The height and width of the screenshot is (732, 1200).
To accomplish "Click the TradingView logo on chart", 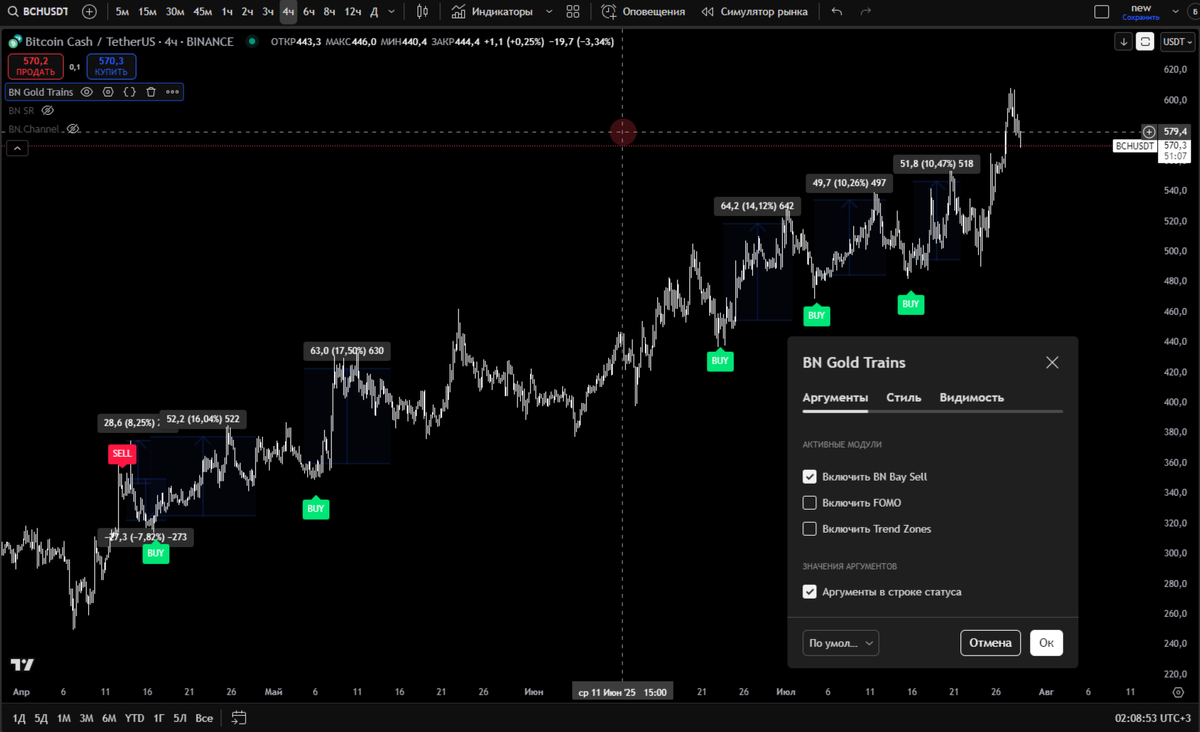I will click(22, 665).
